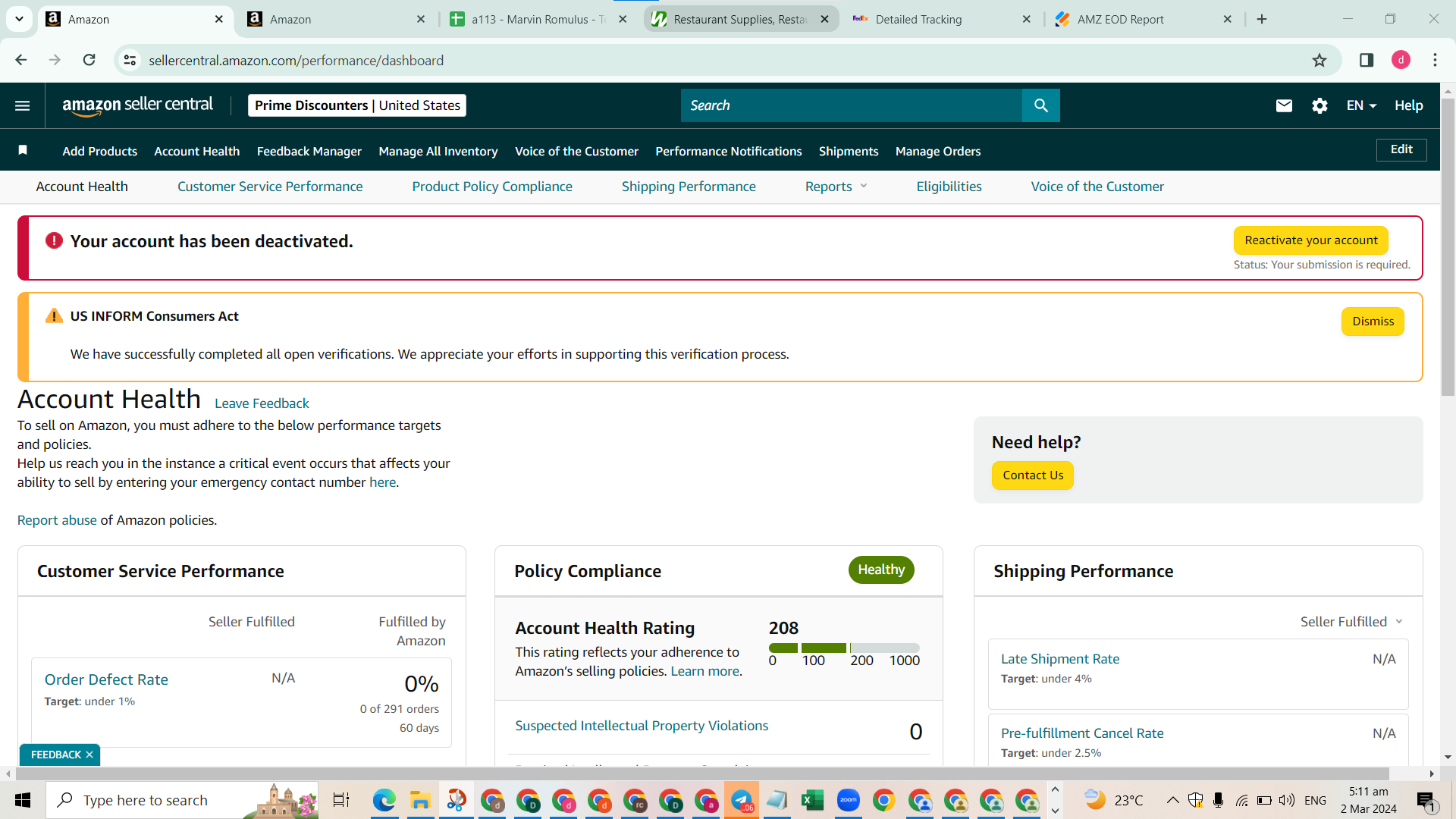Open the Help link in the header
The image size is (1456, 819).
tap(1408, 105)
